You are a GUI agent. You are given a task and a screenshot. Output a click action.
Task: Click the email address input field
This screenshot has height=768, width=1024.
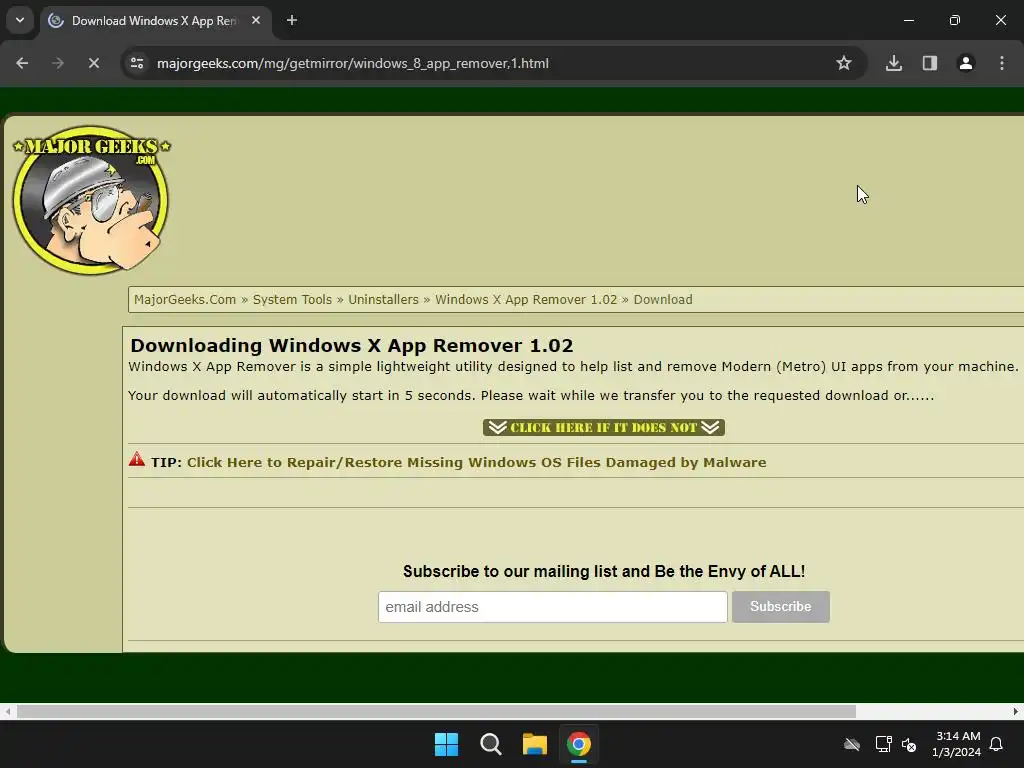coord(552,607)
